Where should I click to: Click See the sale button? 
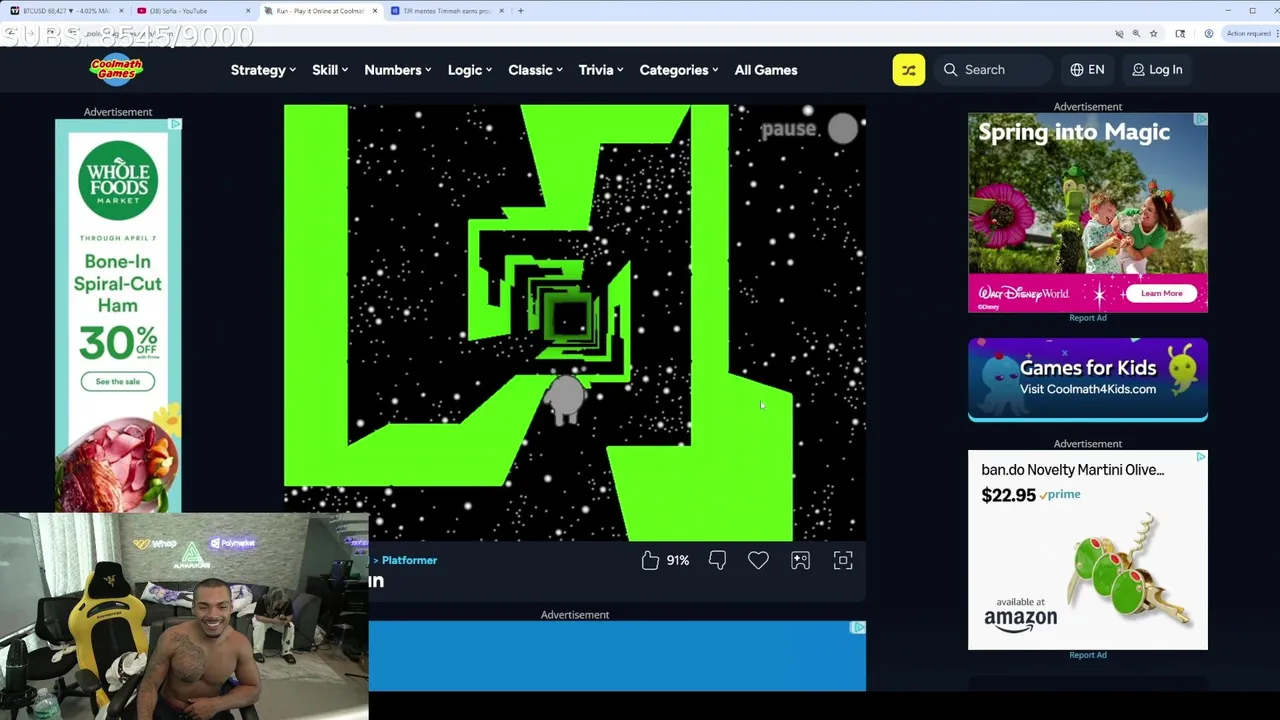tap(118, 381)
